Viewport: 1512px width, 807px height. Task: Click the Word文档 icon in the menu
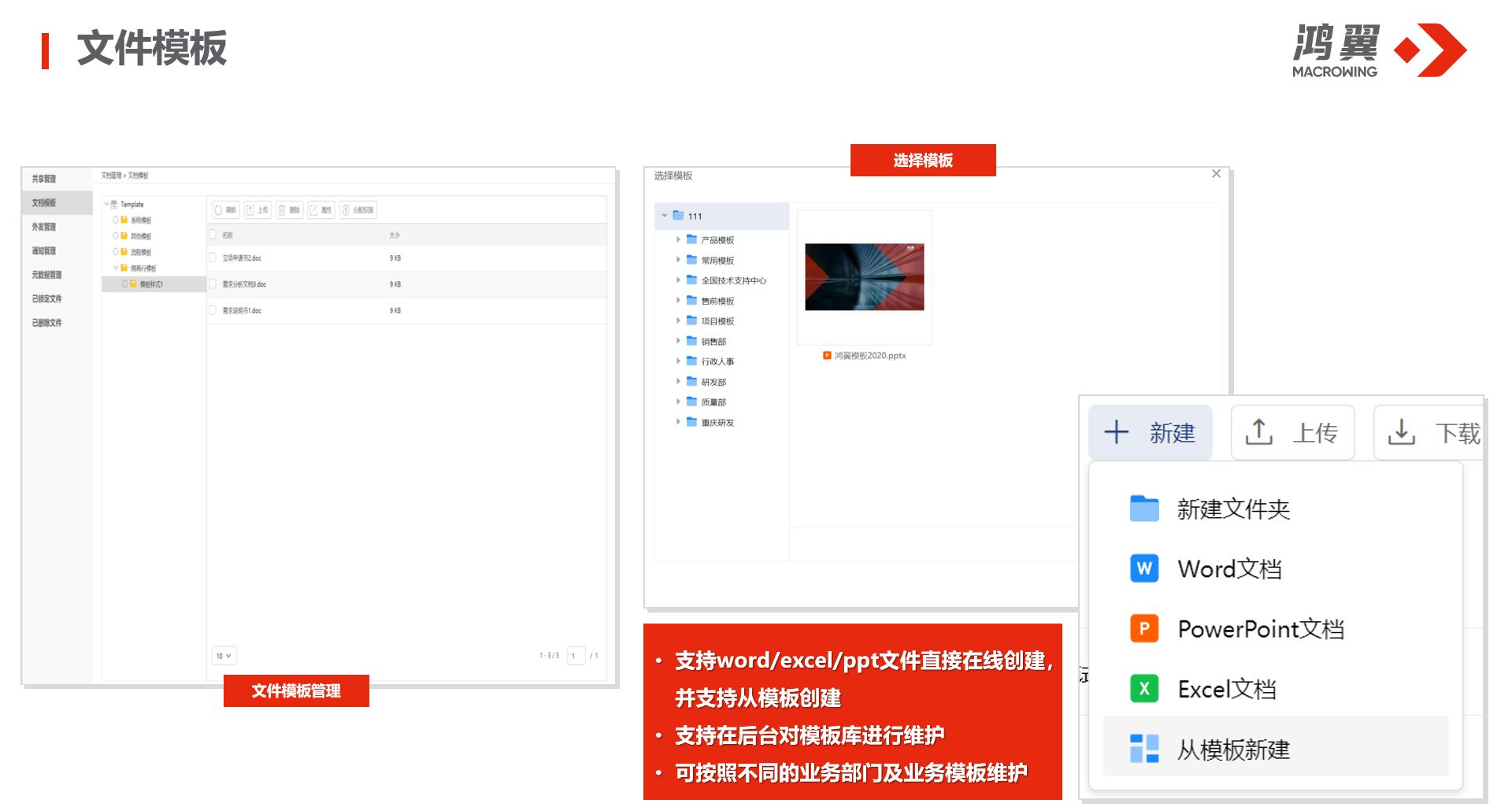(x=1143, y=568)
